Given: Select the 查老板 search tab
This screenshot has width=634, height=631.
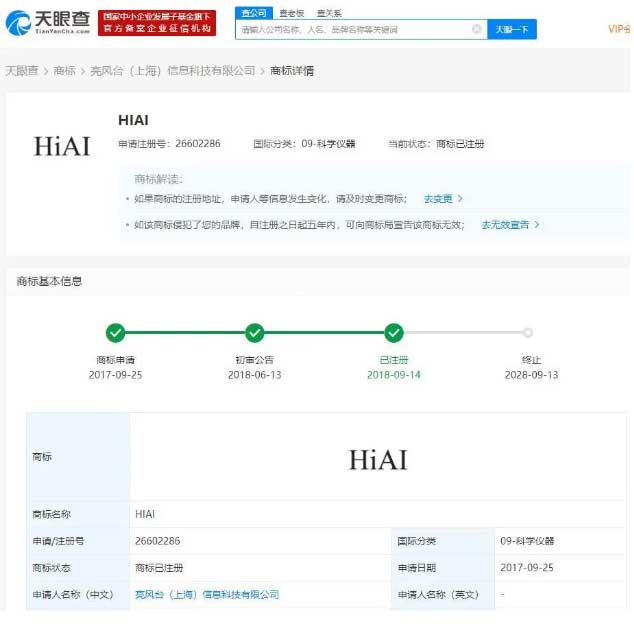Looking at the screenshot, I should [292, 13].
